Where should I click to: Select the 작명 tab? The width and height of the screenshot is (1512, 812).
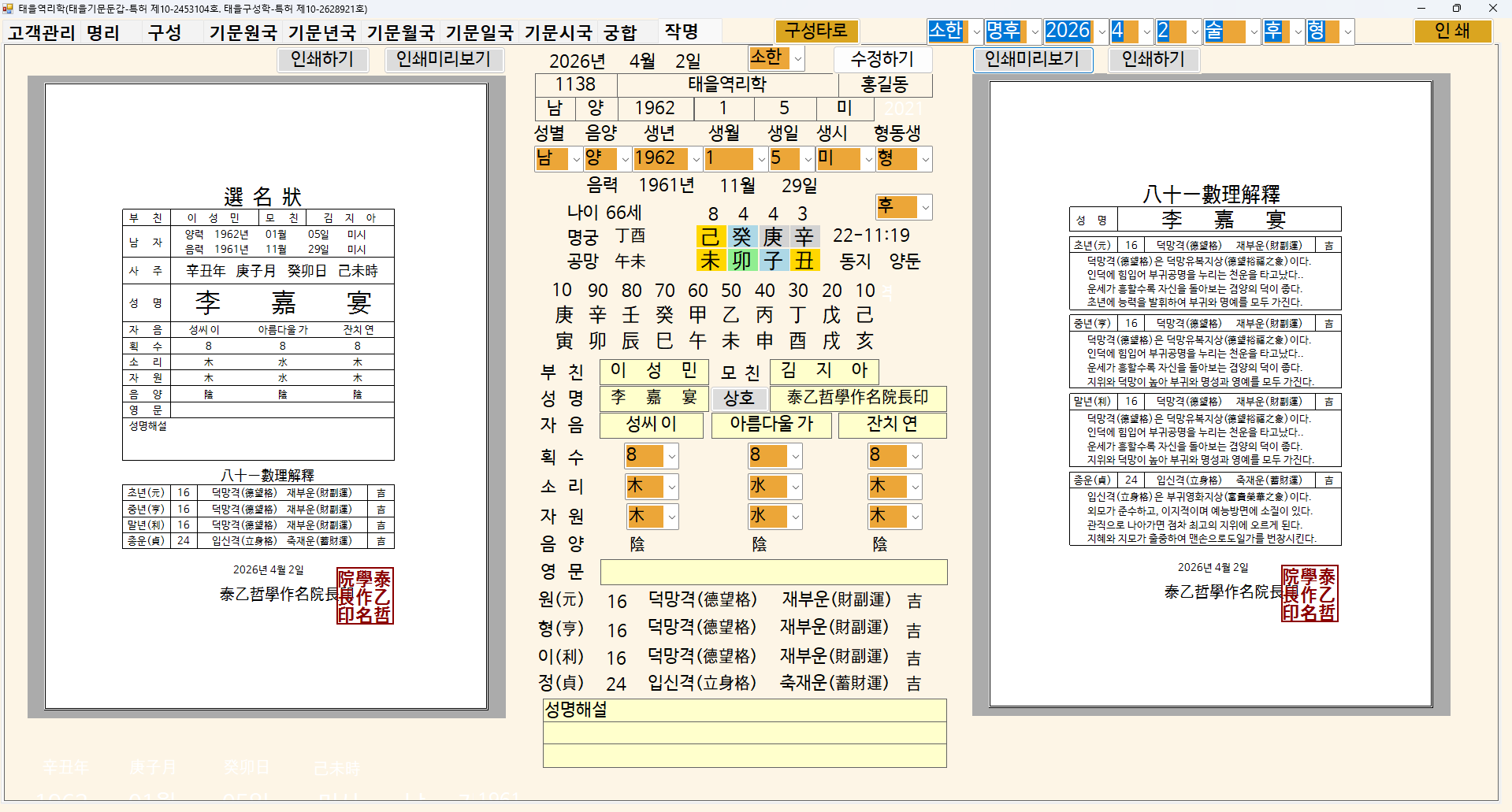tap(682, 32)
